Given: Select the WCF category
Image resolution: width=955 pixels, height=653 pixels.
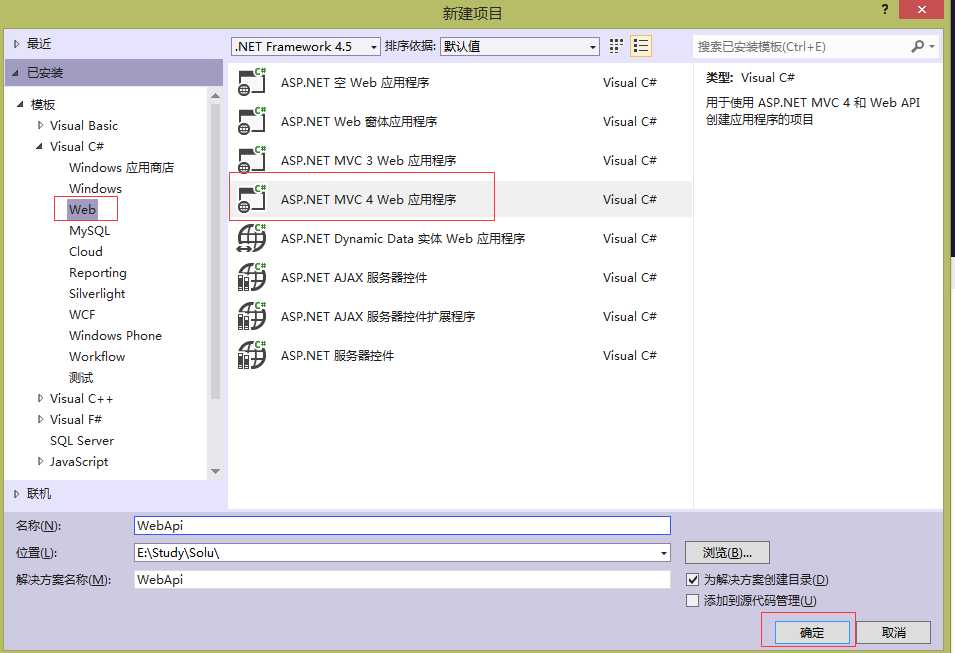Looking at the screenshot, I should (82, 314).
